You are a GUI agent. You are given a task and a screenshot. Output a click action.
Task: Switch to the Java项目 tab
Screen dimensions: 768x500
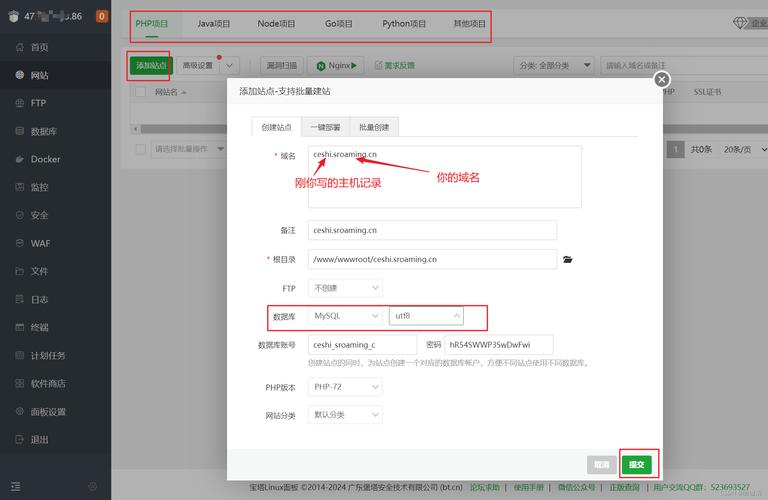coord(214,24)
